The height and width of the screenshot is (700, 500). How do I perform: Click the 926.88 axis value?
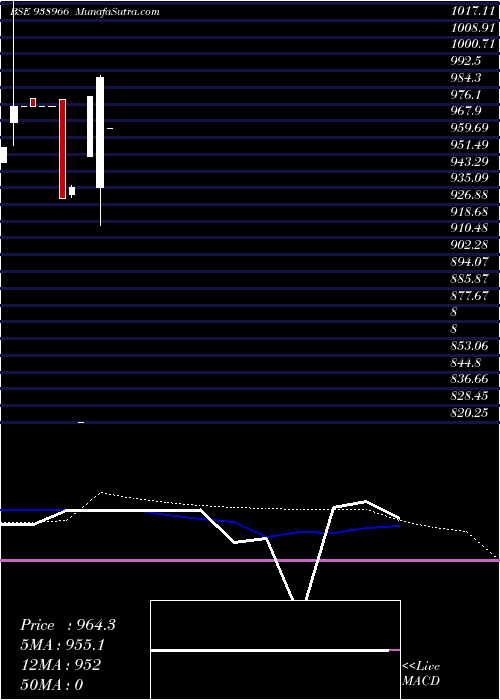[470, 195]
